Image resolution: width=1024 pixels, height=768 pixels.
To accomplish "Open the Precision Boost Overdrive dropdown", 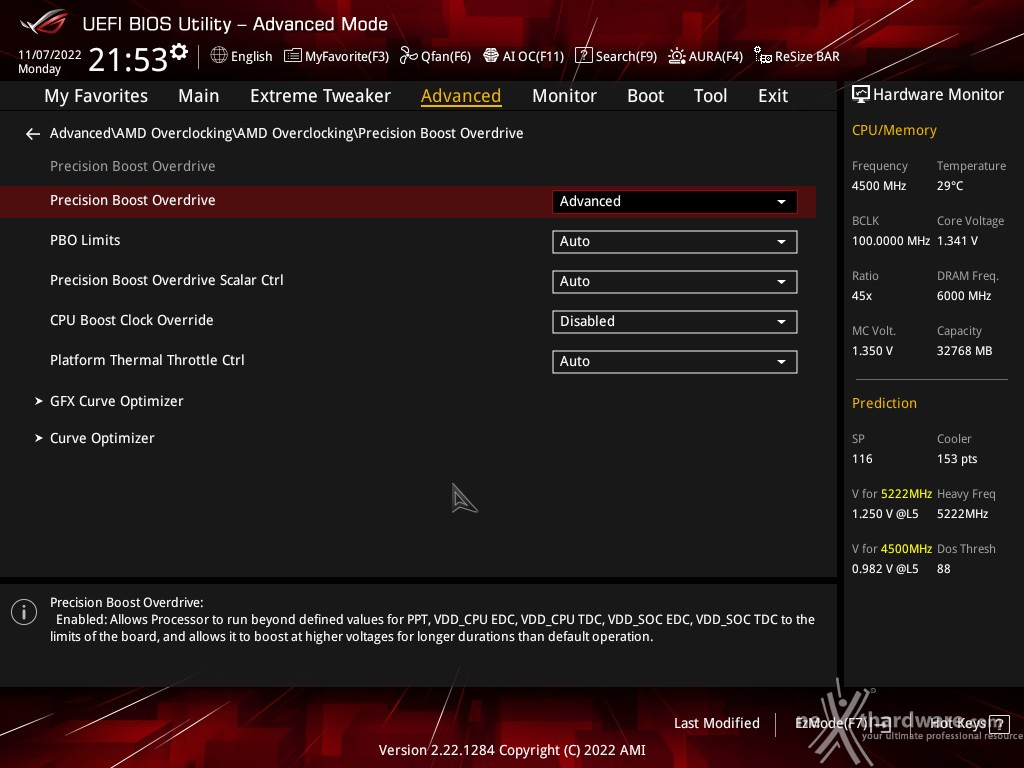I will tap(675, 201).
